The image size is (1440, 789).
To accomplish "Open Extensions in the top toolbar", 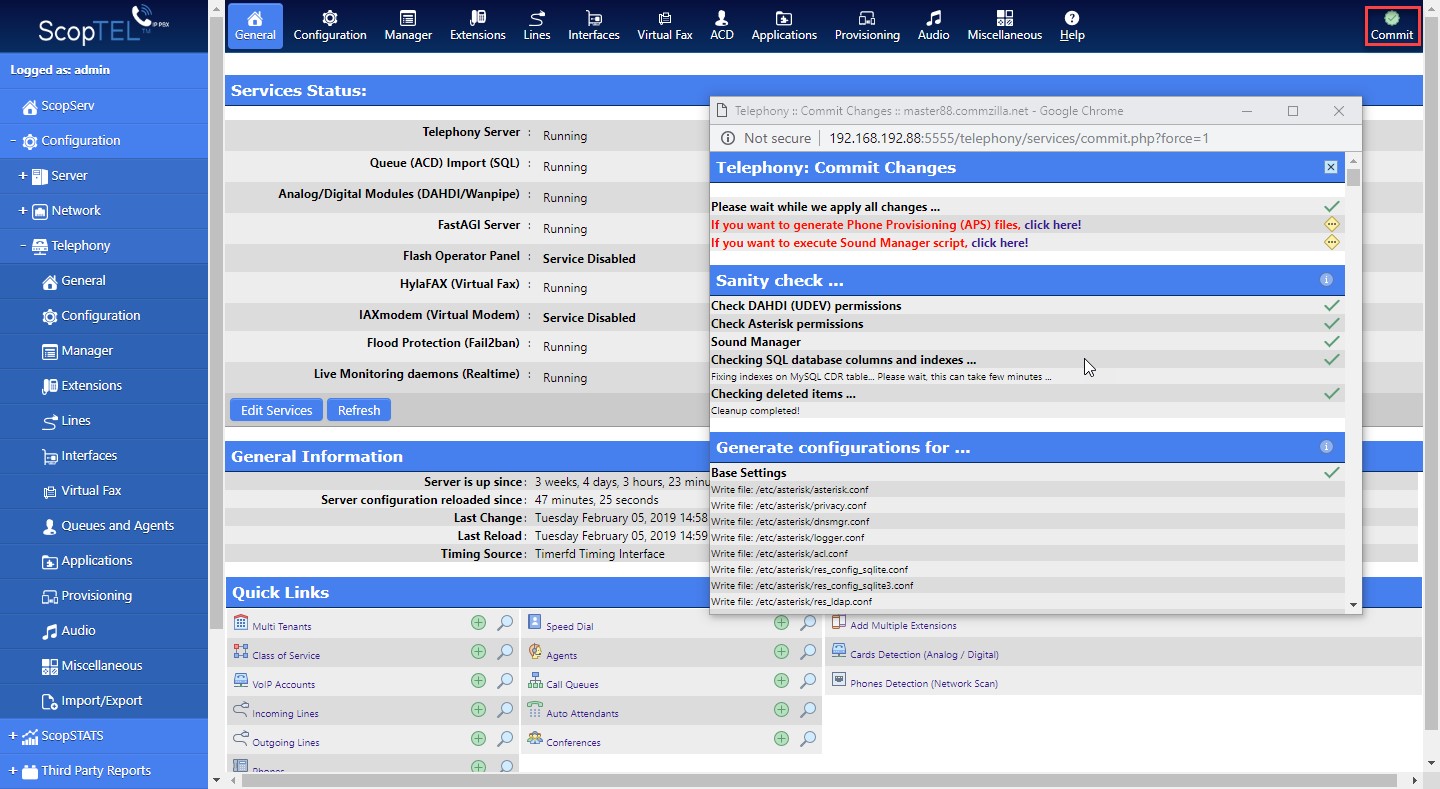I will point(478,26).
